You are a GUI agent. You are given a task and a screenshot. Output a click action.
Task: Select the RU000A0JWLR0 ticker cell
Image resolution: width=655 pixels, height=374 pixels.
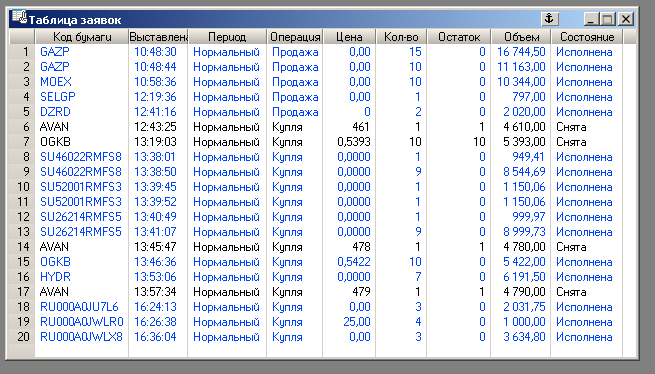click(x=82, y=322)
